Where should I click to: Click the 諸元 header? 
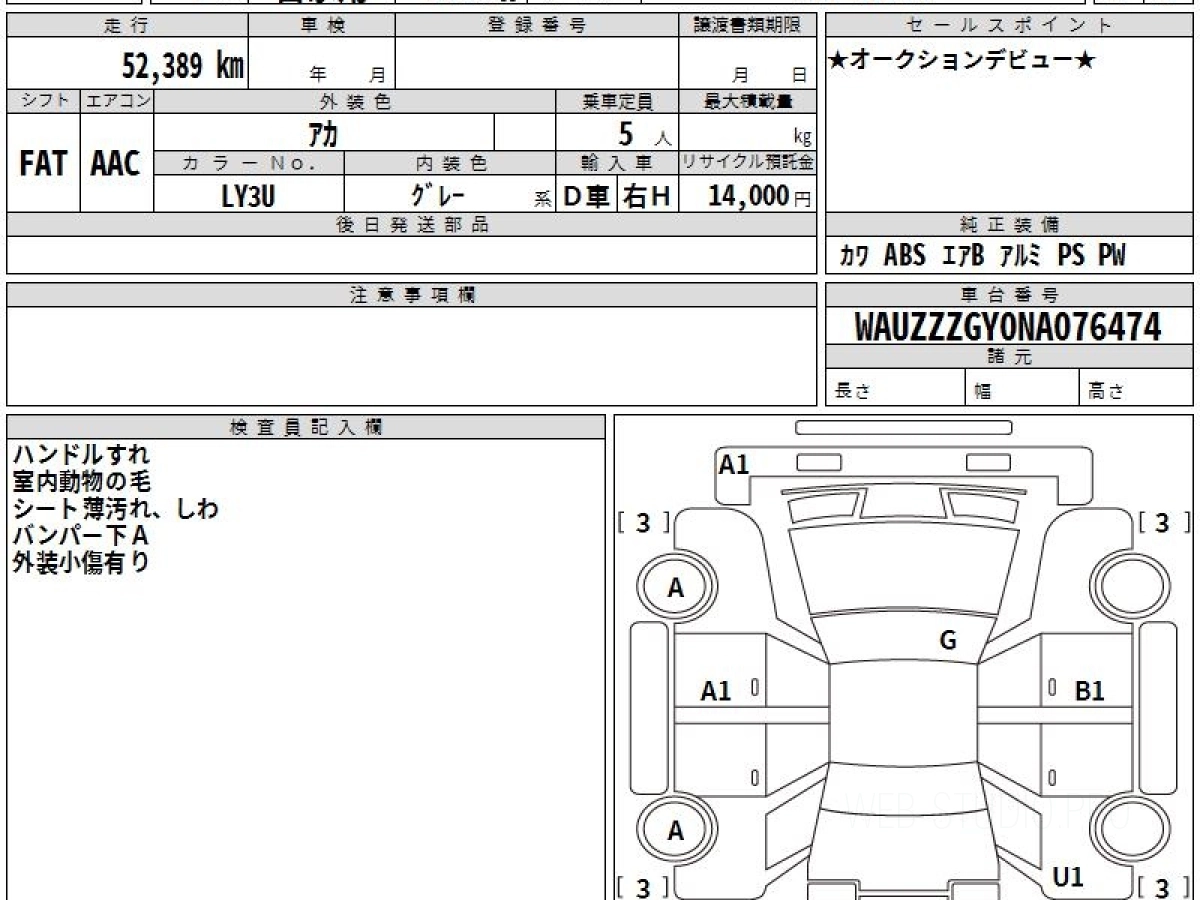point(1010,357)
